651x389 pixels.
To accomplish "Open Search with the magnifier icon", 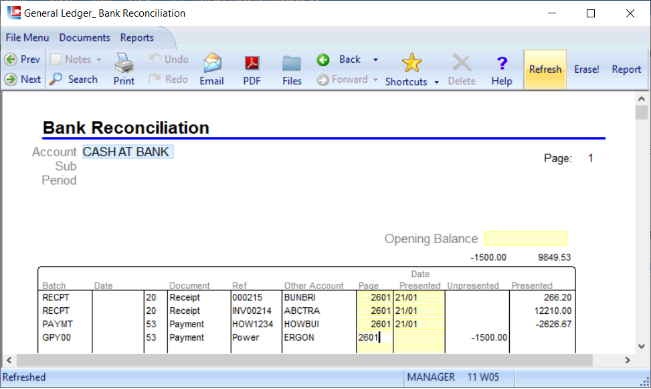I will pos(73,79).
